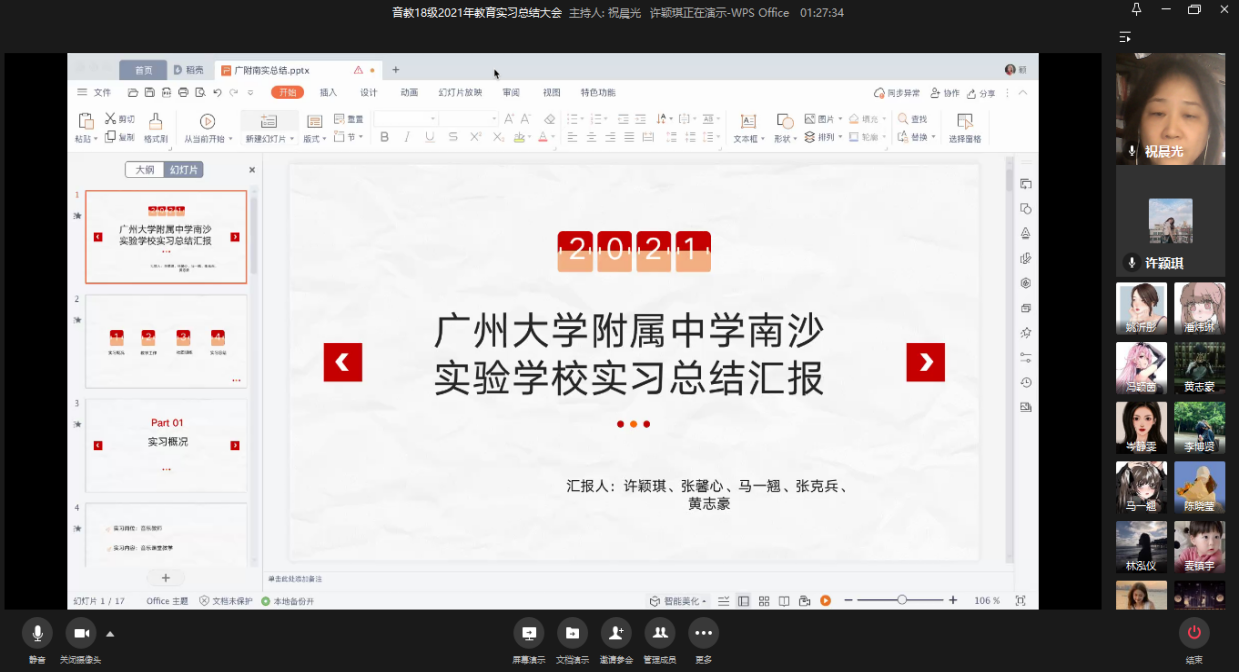Screen dimensions: 1239x672
Task: Click the Invite Participants (邀请参会) icon
Action: click(x=616, y=633)
